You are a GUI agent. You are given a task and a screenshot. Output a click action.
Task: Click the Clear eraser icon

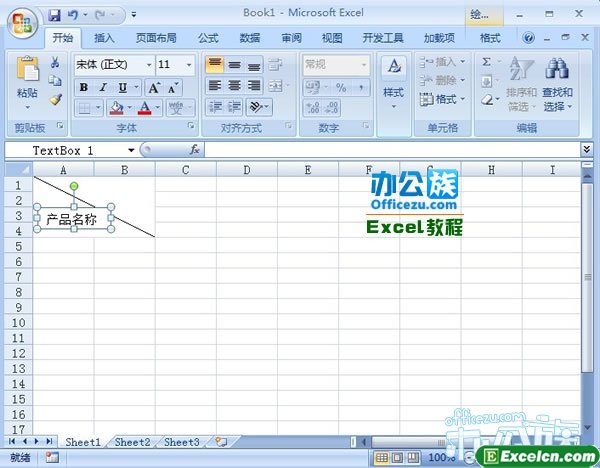click(487, 100)
